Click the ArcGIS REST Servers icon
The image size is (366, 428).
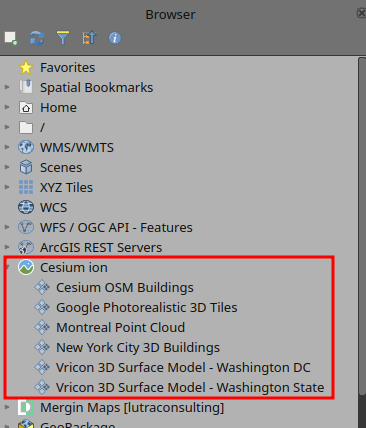click(26, 247)
